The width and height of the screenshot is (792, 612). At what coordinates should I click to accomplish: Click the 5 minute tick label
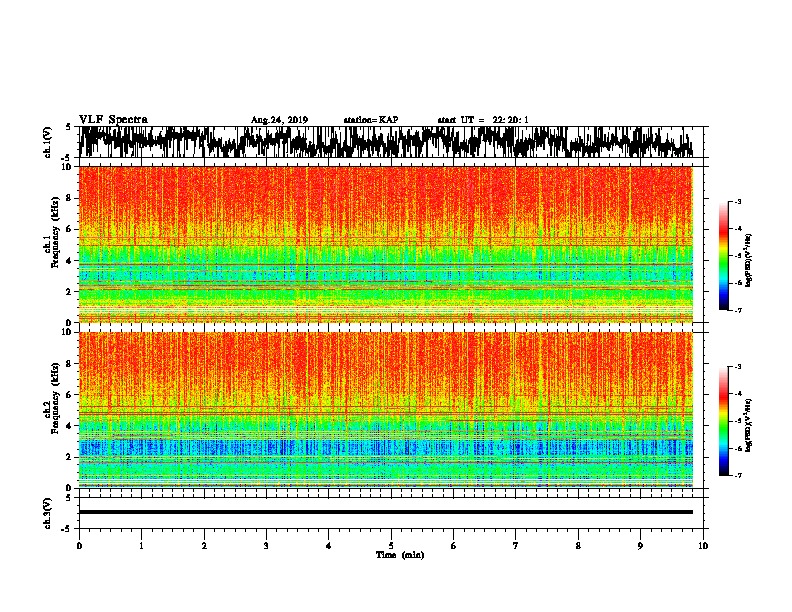click(x=391, y=545)
